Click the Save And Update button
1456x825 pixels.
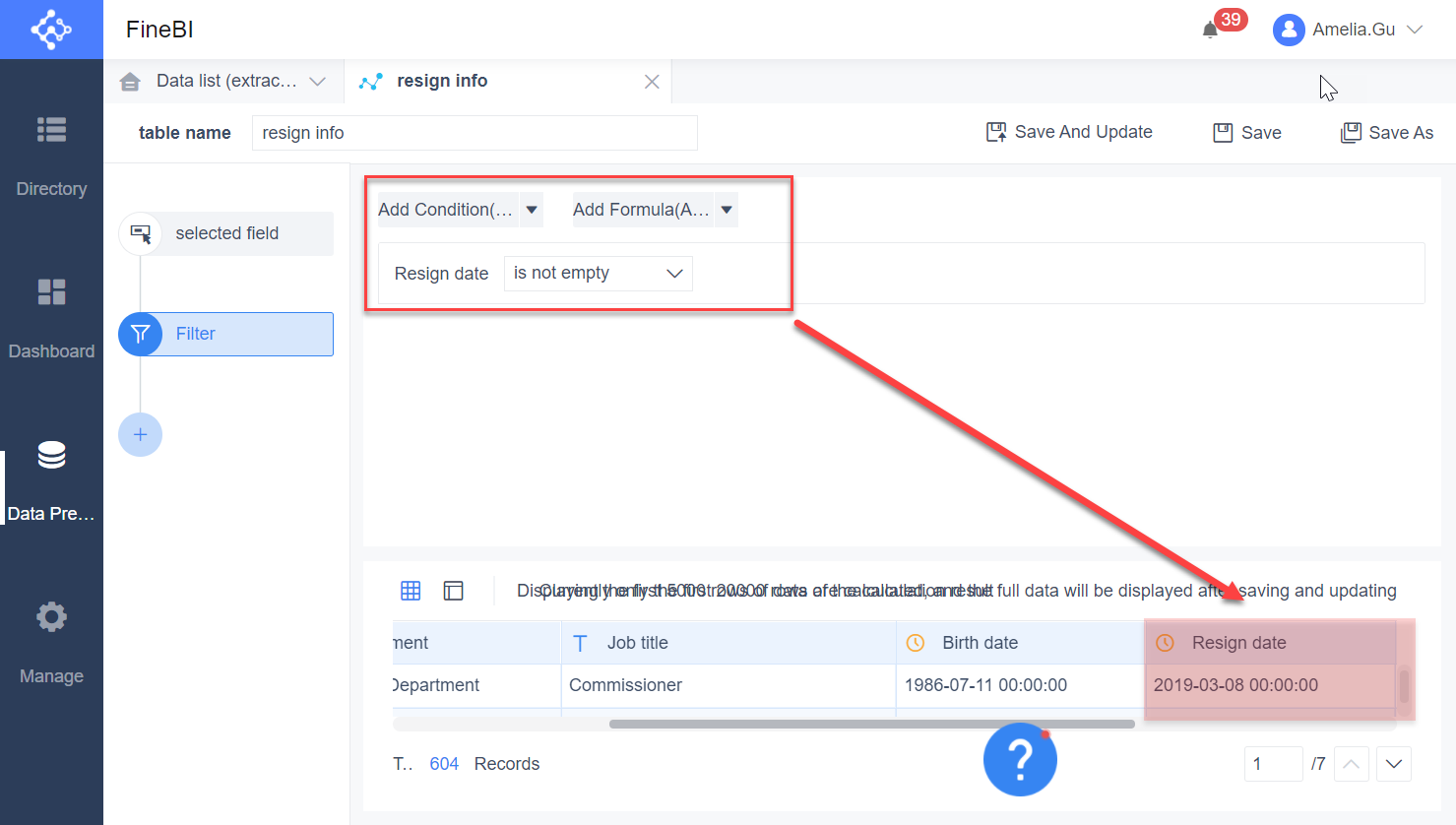(1069, 131)
